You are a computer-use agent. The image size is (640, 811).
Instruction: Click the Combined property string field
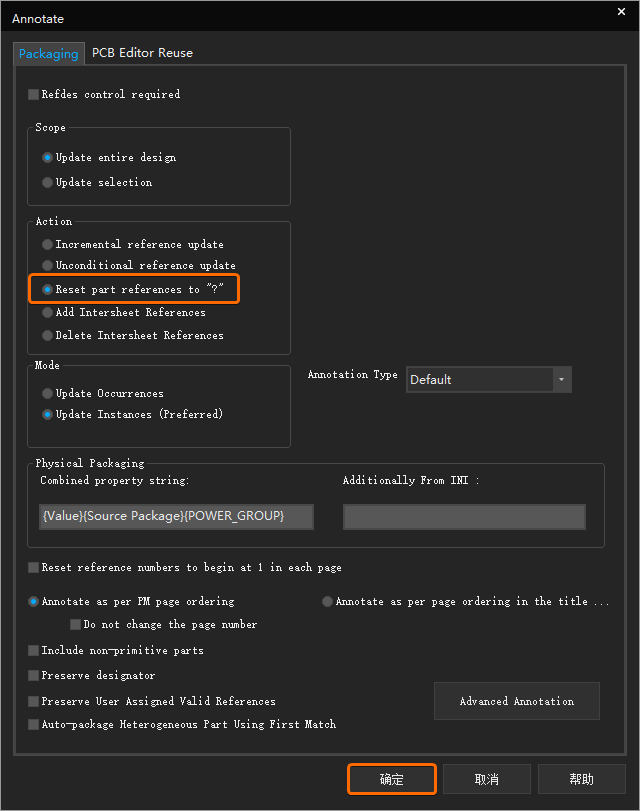[176, 516]
